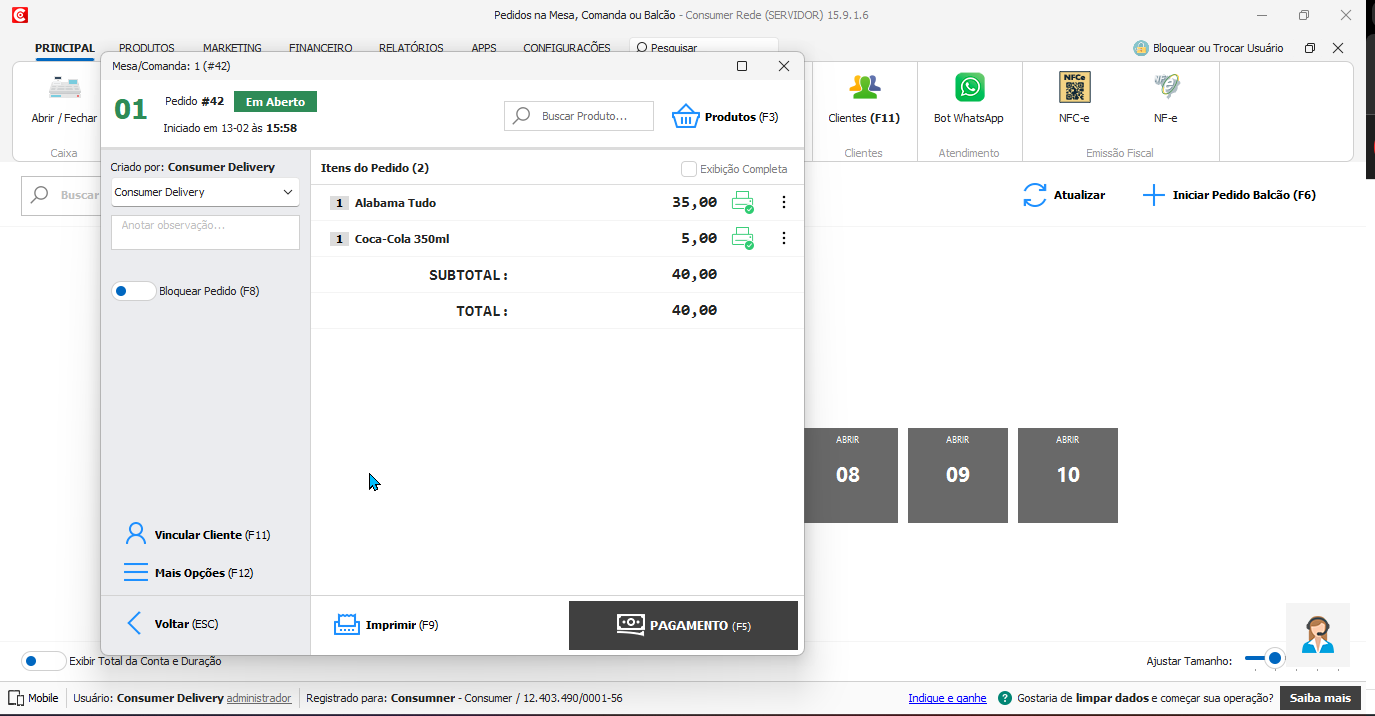This screenshot has width=1375, height=716.
Task: Open Mais Opções (F12) menu
Action: click(x=136, y=573)
